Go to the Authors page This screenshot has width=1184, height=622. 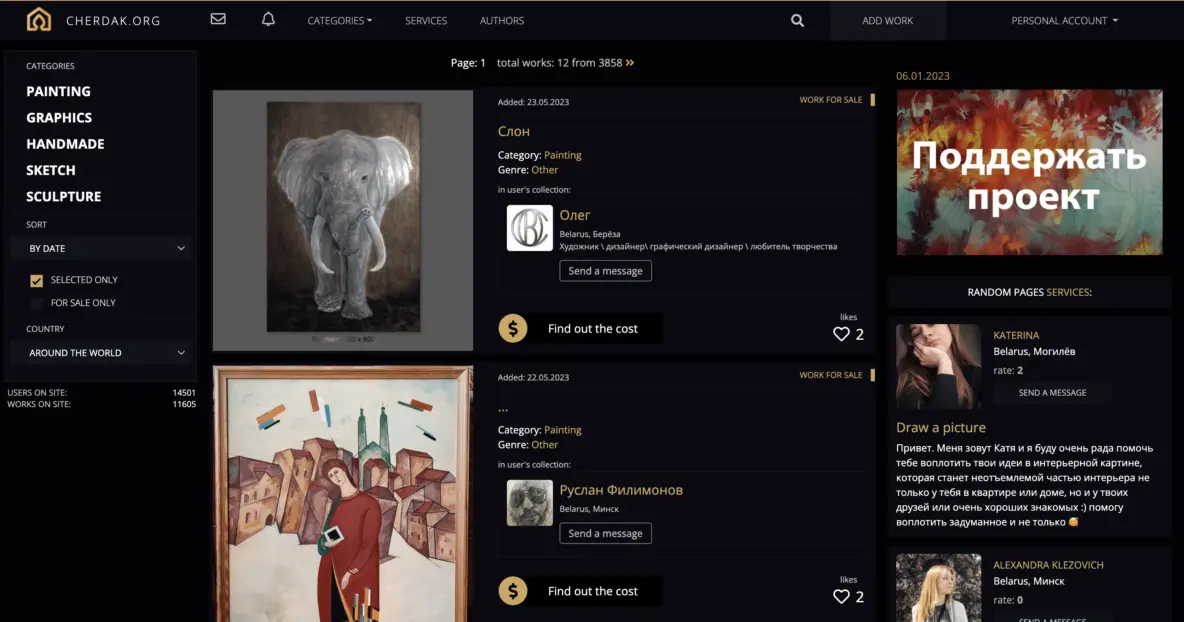tap(501, 20)
